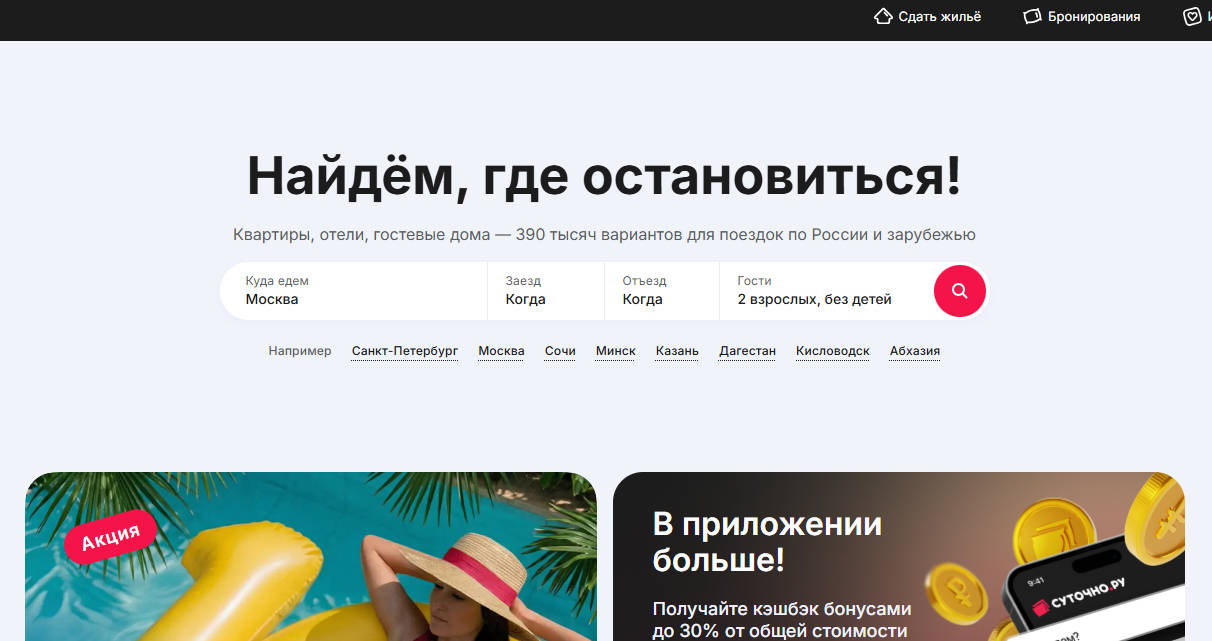Open the Заезд check-in date picker
This screenshot has width=1212, height=641.
pos(546,291)
